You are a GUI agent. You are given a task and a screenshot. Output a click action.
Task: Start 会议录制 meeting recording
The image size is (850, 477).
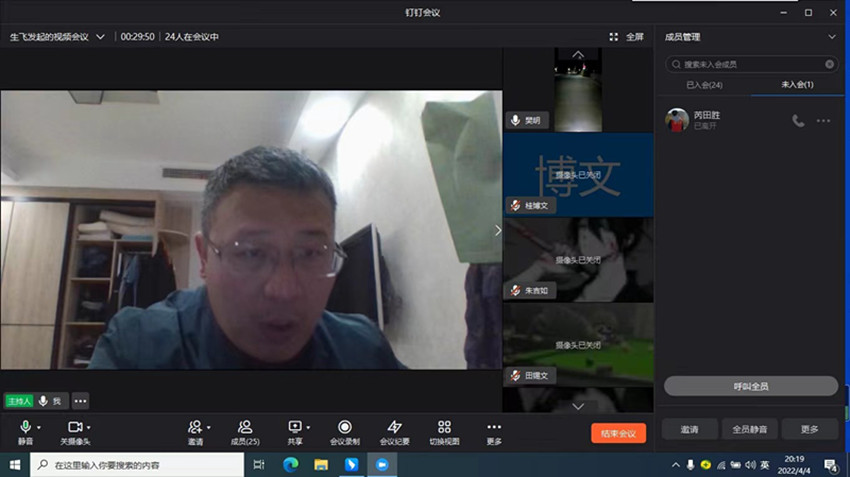(344, 428)
